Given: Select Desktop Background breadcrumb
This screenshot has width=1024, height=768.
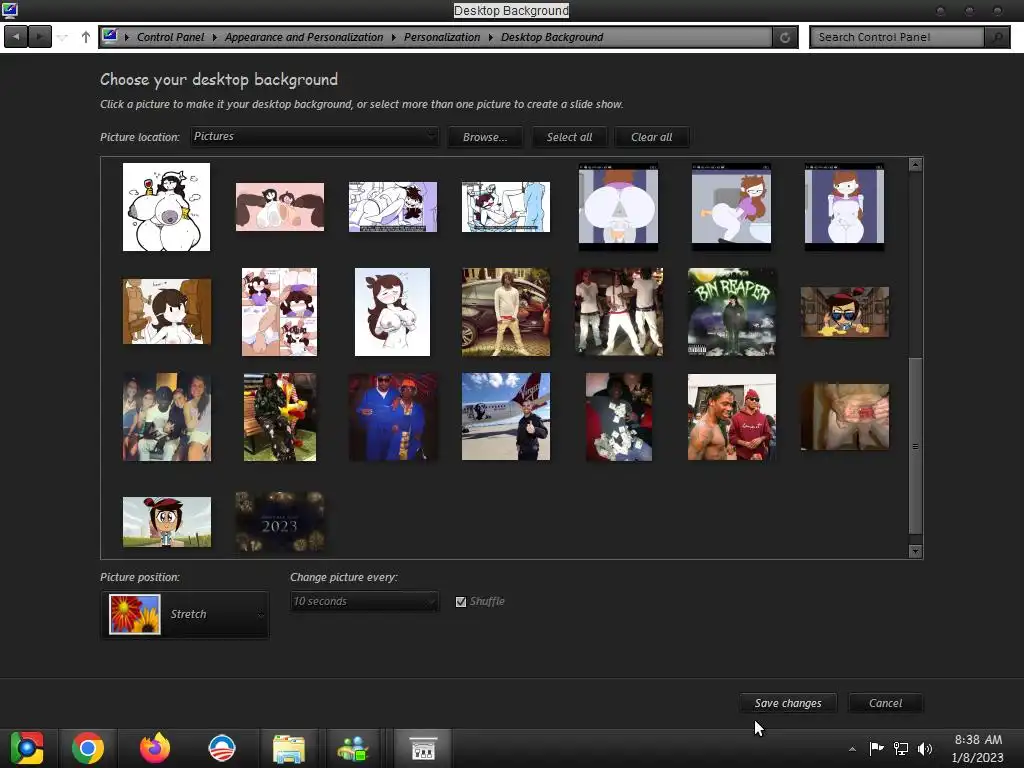Looking at the screenshot, I should [552, 37].
